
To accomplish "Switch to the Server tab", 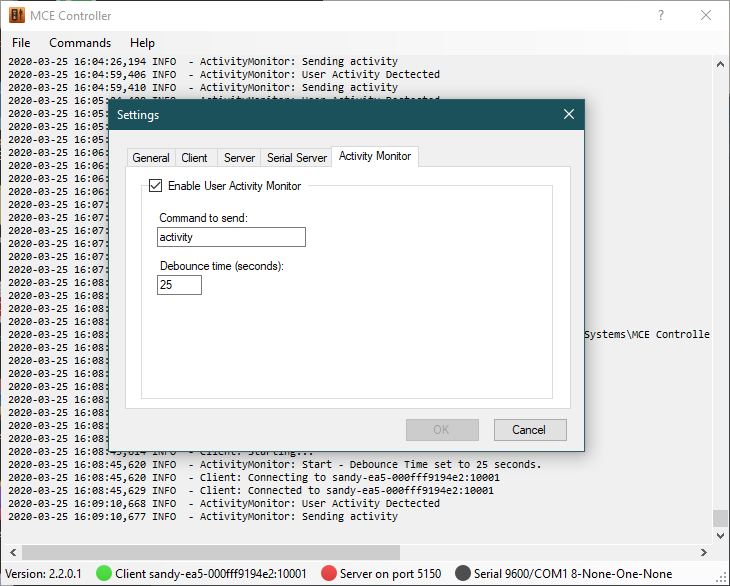I will click(x=239, y=158).
